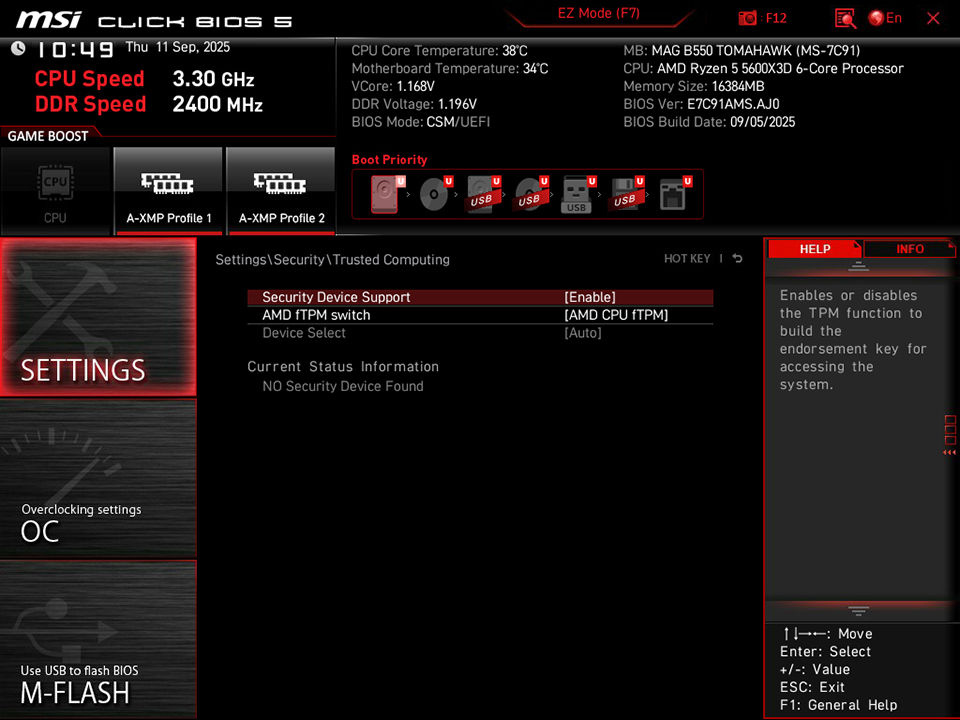Click the CD/DVD drive in Boot Priority
Image resolution: width=960 pixels, height=720 pixels.
[434, 193]
